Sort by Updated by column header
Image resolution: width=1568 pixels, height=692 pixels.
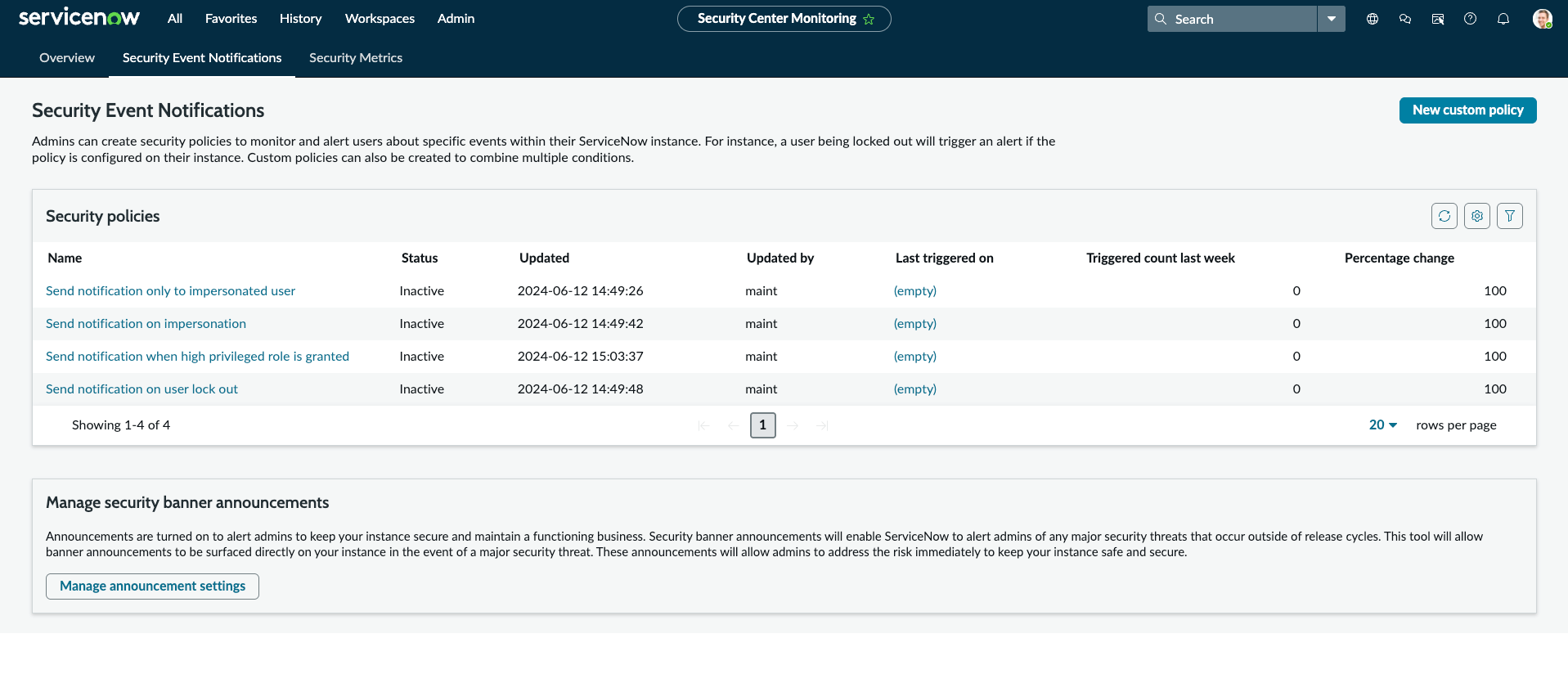tap(780, 258)
